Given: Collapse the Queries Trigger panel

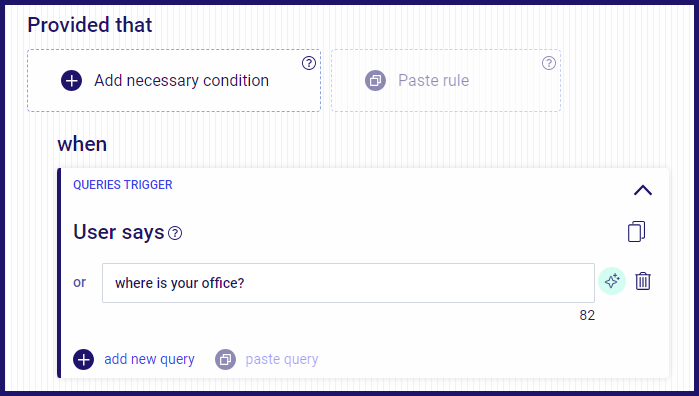Looking at the screenshot, I should [x=643, y=190].
